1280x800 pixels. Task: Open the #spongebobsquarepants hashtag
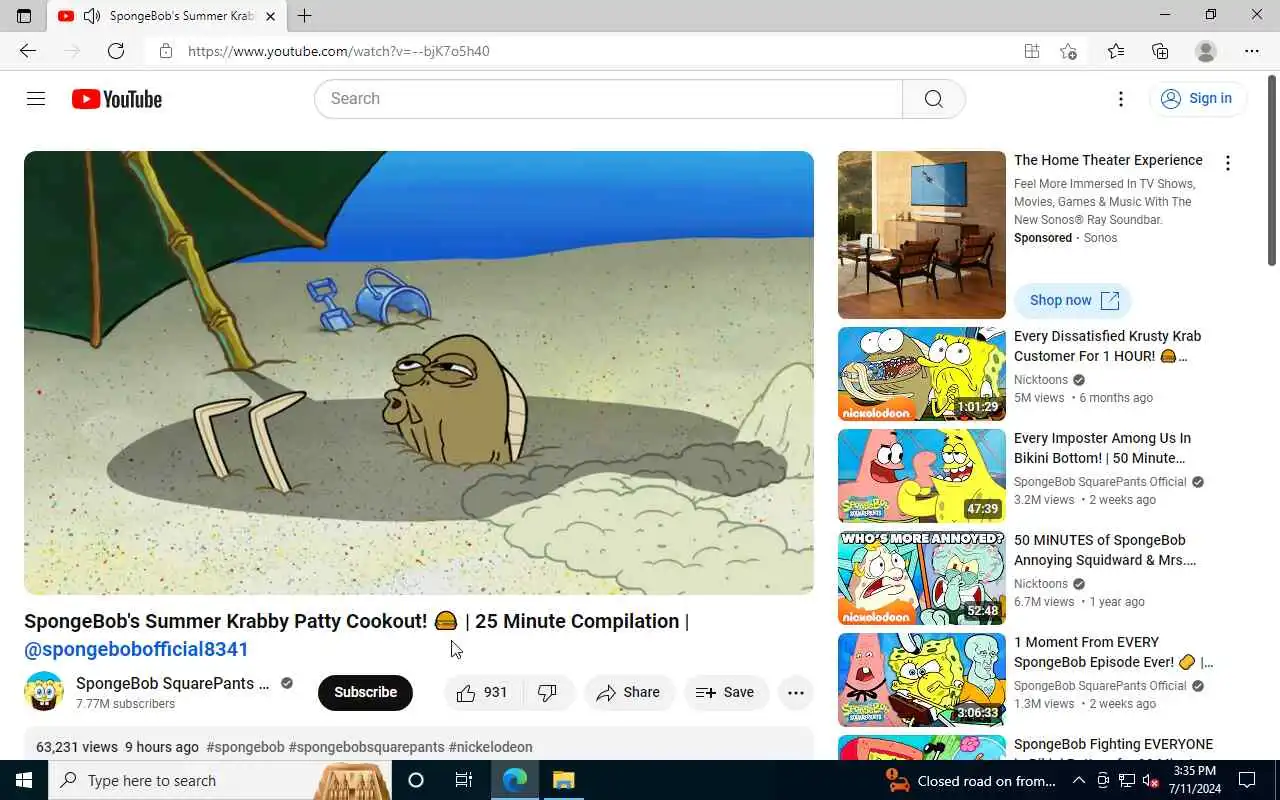click(x=366, y=747)
